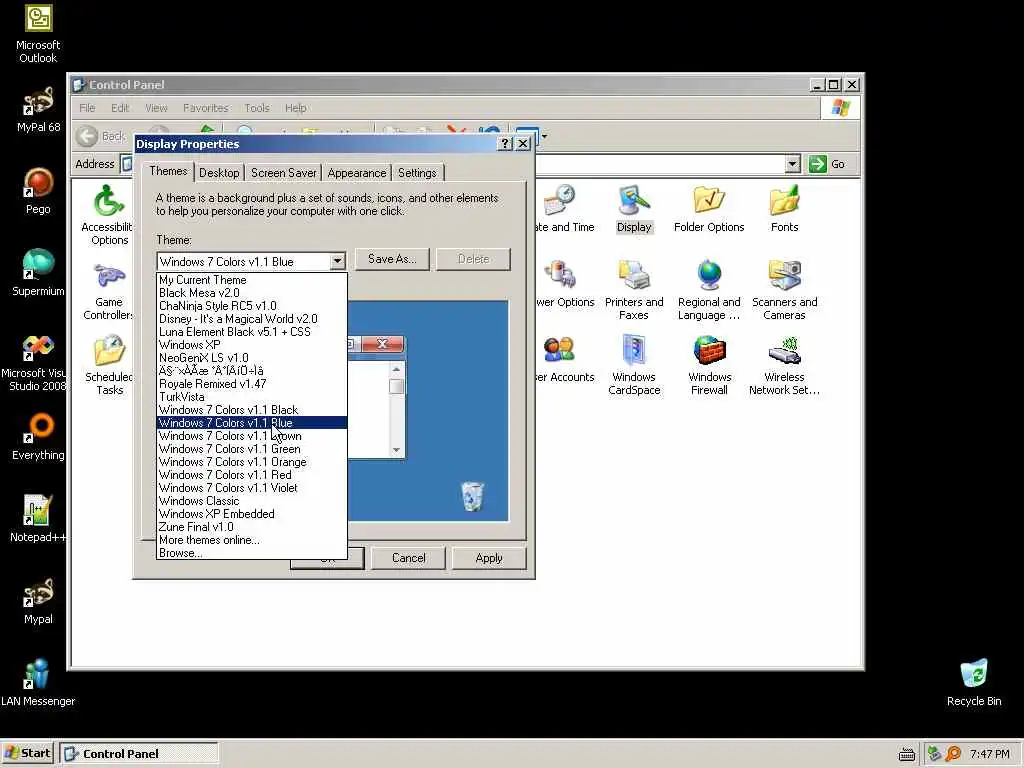Select the Fonts Control Panel icon
Viewport: 1024px width, 768px height.
pyautogui.click(x=784, y=209)
